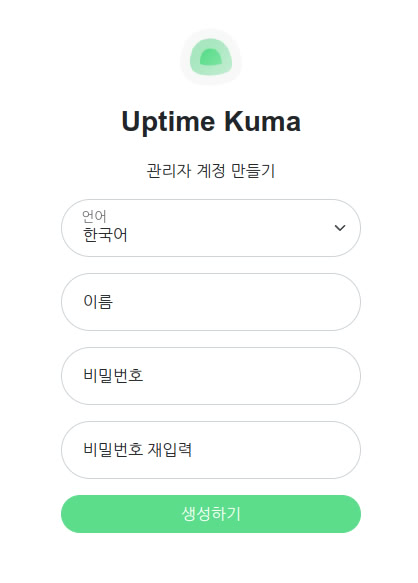The width and height of the screenshot is (418, 583).
Task: Click the 비밀번호 password field
Action: pos(211,376)
